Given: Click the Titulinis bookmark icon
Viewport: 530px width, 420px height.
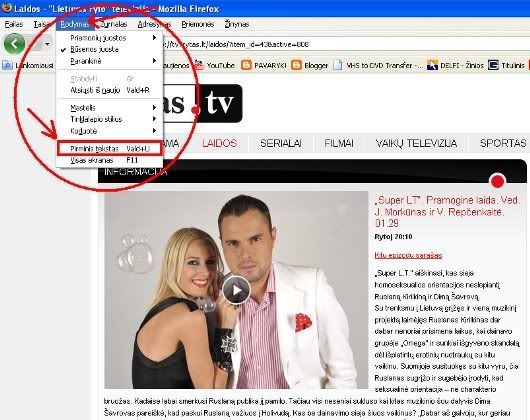Looking at the screenshot, I should [x=493, y=65].
